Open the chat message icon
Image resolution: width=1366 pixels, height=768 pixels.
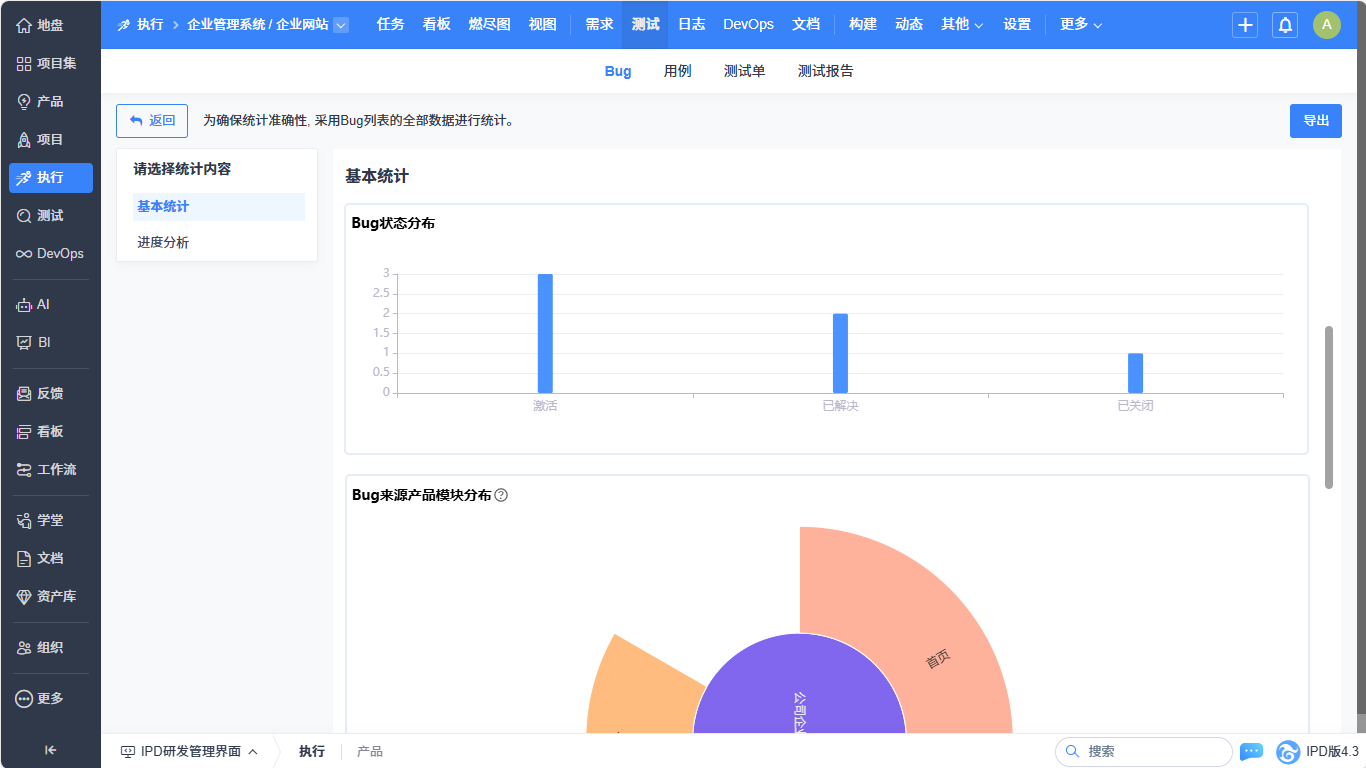pos(1251,751)
